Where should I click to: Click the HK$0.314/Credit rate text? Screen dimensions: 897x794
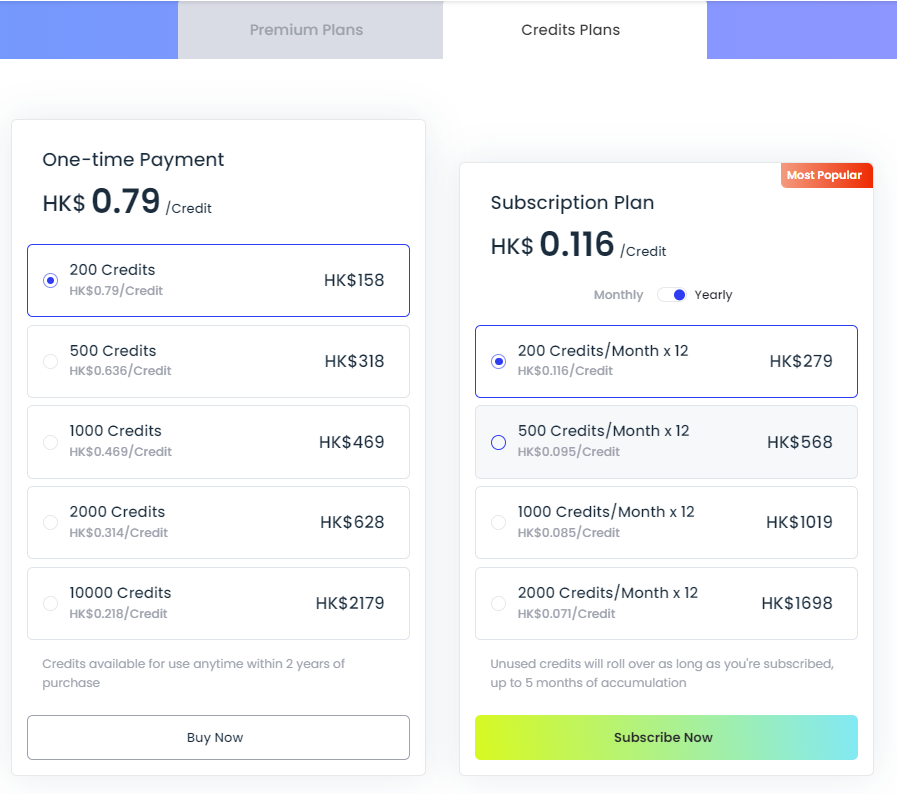coord(118,533)
